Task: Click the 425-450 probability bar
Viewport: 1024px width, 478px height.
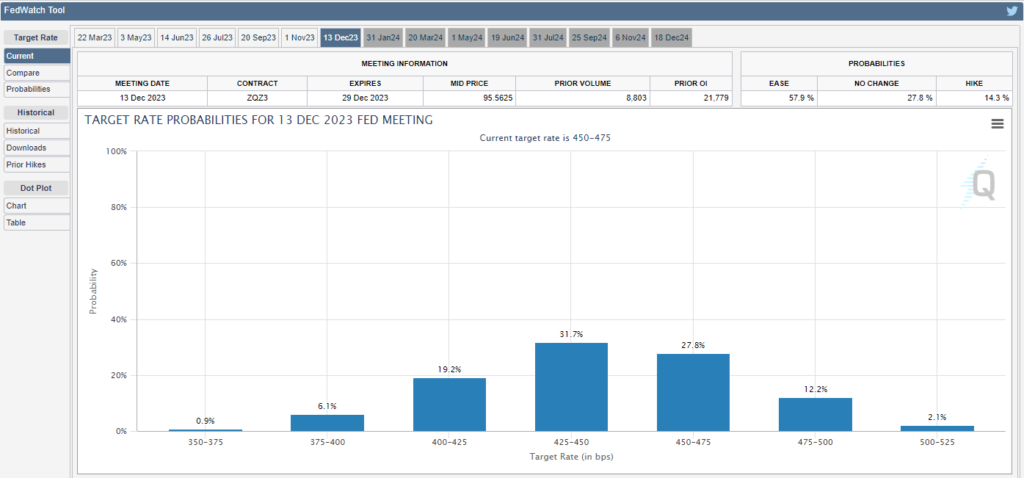Action: pyautogui.click(x=571, y=387)
